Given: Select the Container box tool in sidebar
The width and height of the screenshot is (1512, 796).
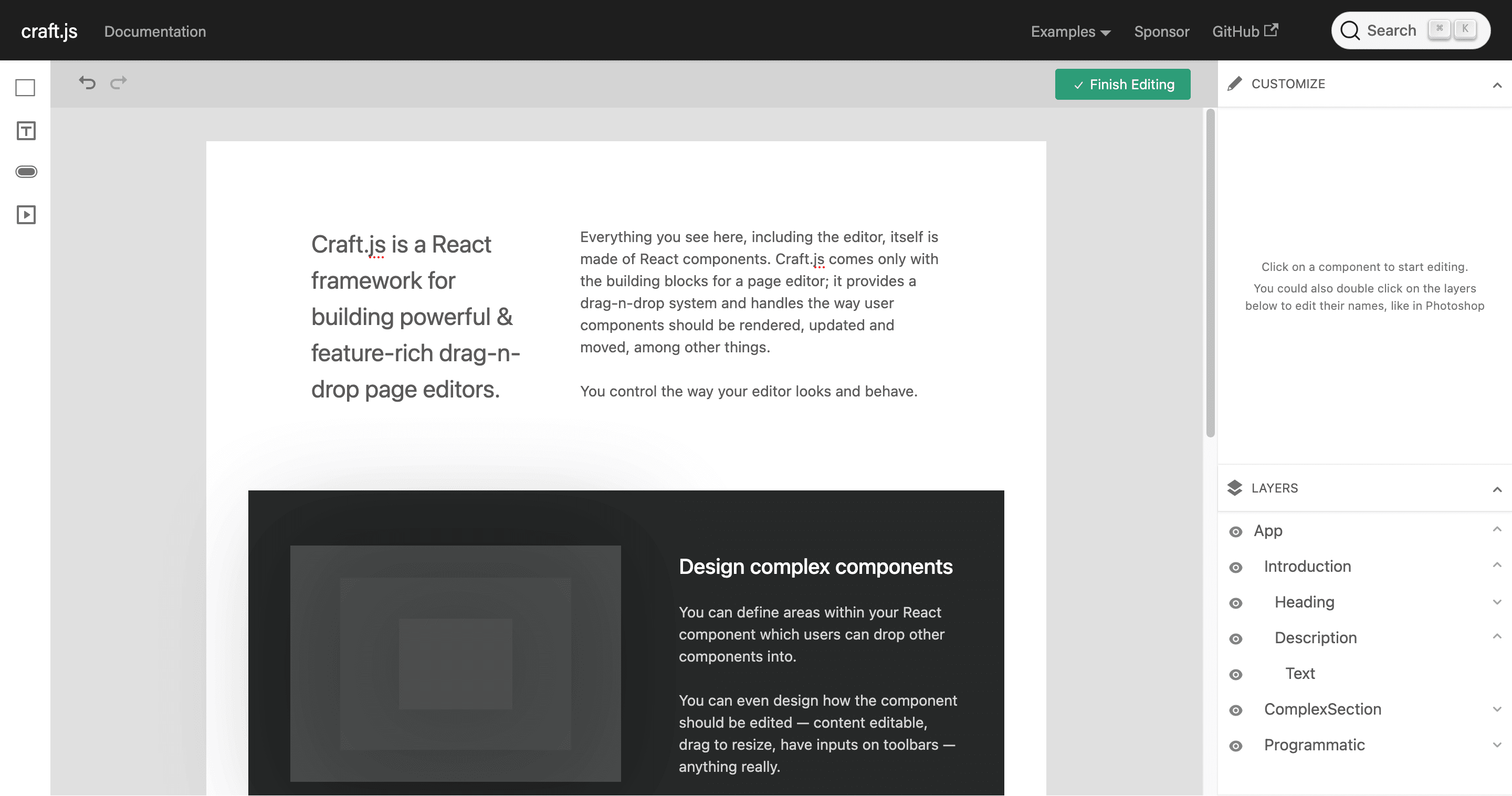Looking at the screenshot, I should tap(25, 88).
